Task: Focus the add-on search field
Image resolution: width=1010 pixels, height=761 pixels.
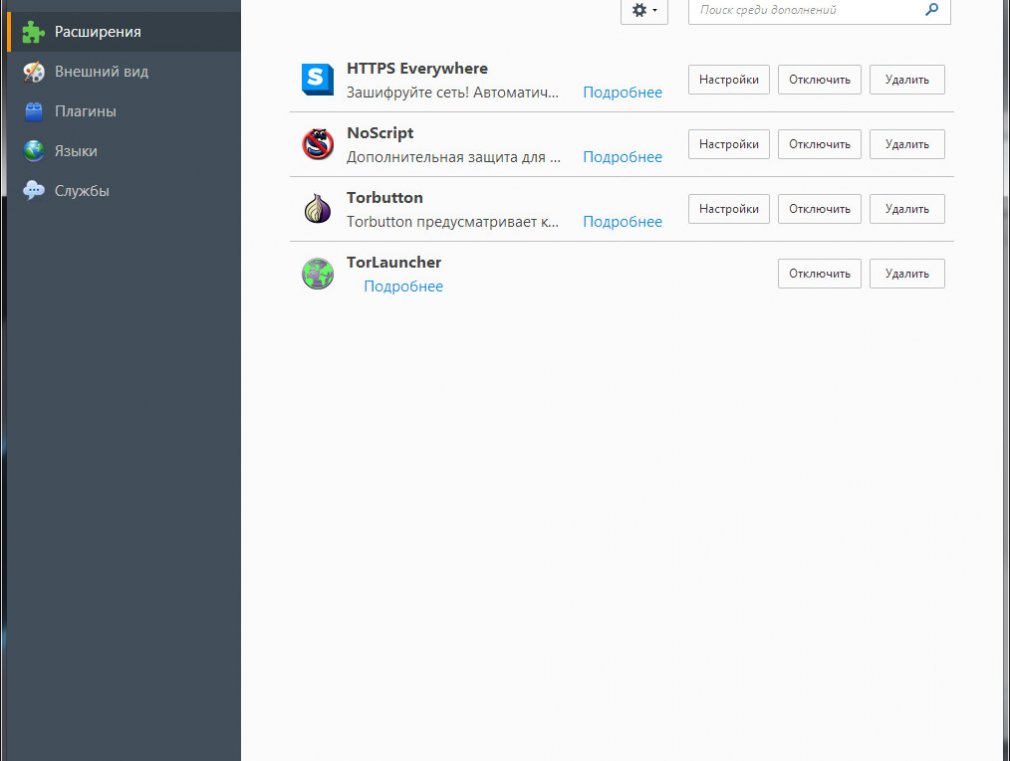Action: [819, 11]
